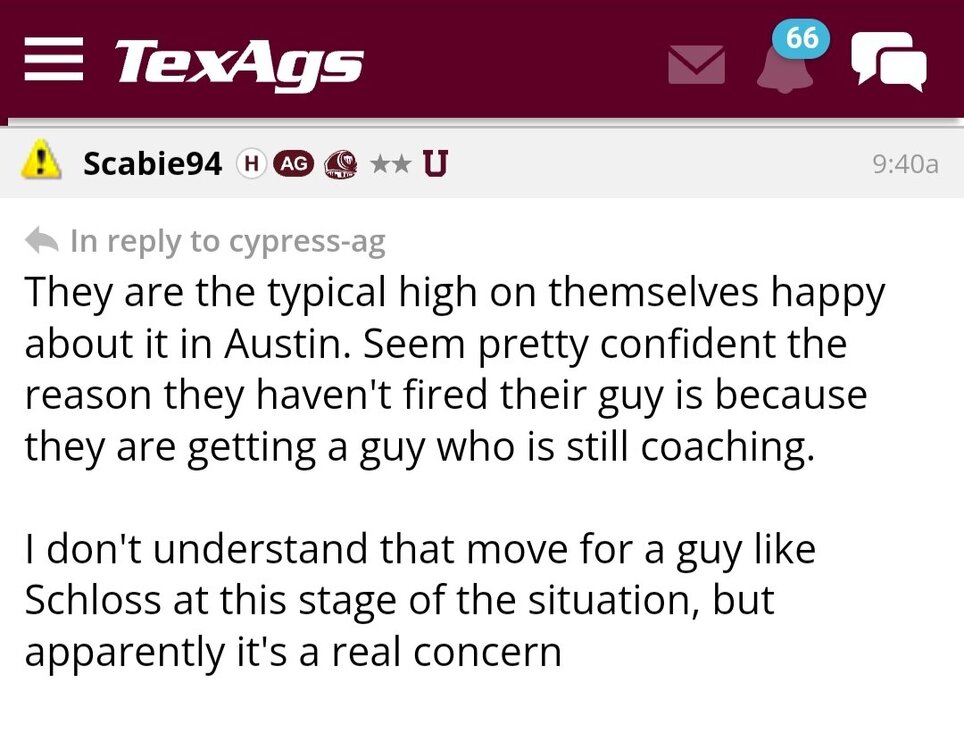
Task: Click the two-star rating badge
Action: click(x=390, y=163)
